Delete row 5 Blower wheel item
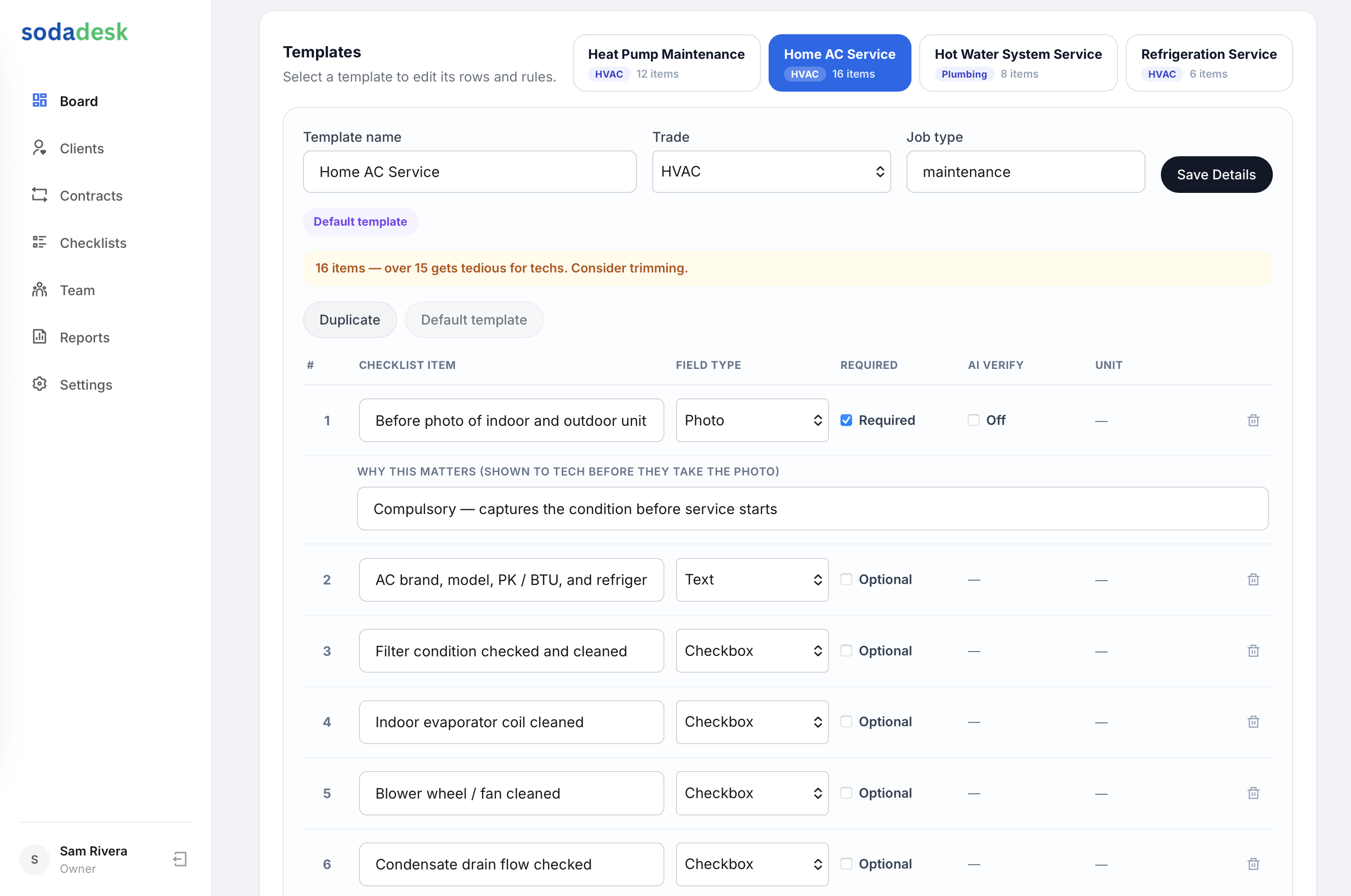The height and width of the screenshot is (896, 1351). click(x=1253, y=793)
